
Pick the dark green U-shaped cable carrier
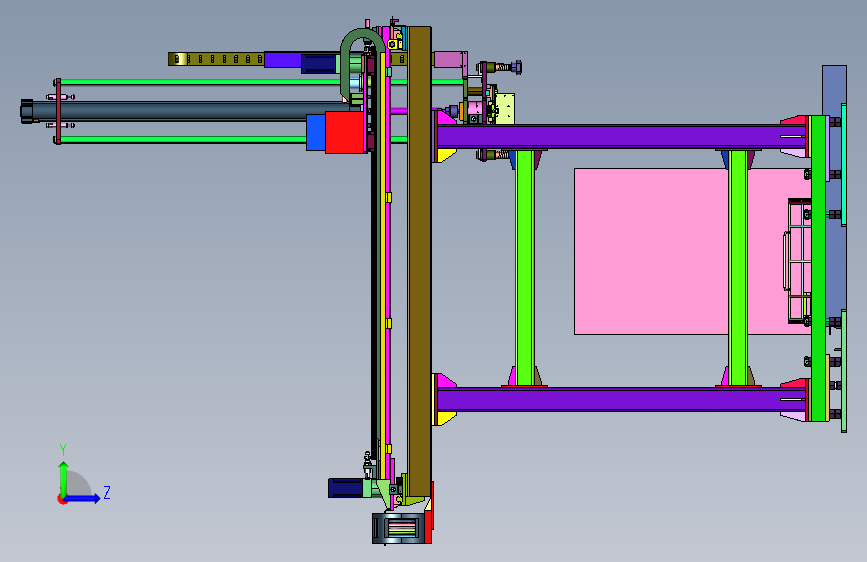tap(362, 64)
